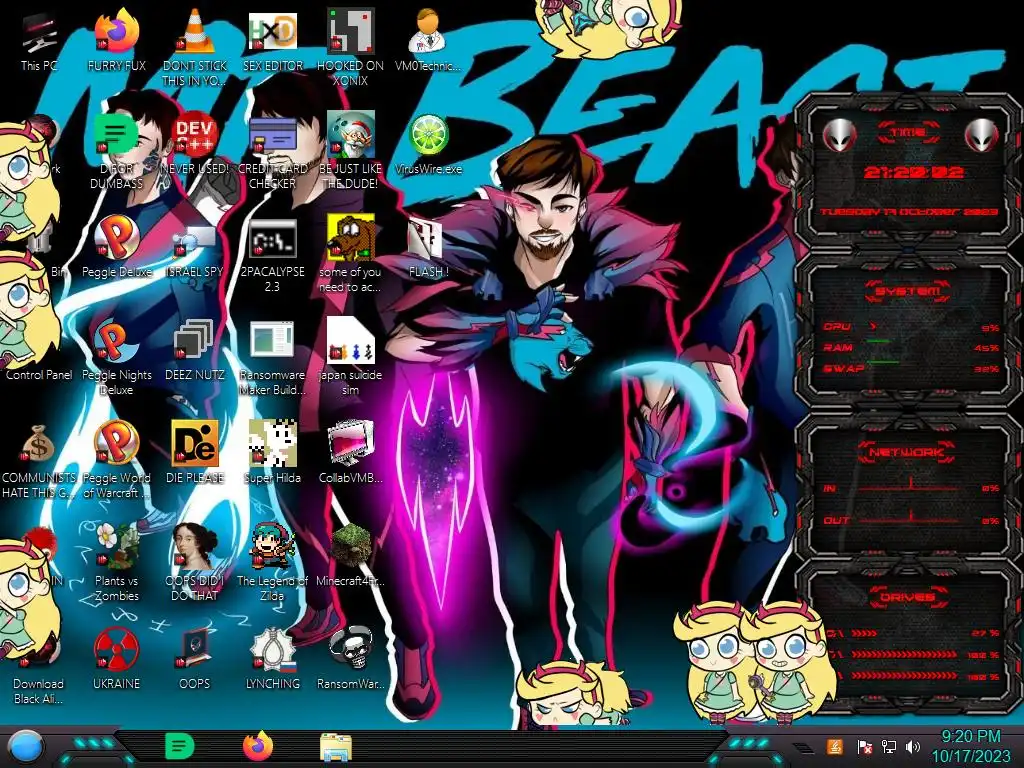Image resolution: width=1024 pixels, height=768 pixels.
Task: Launch 2PACALYPSE 2.3 command prompt icon
Action: [x=272, y=238]
